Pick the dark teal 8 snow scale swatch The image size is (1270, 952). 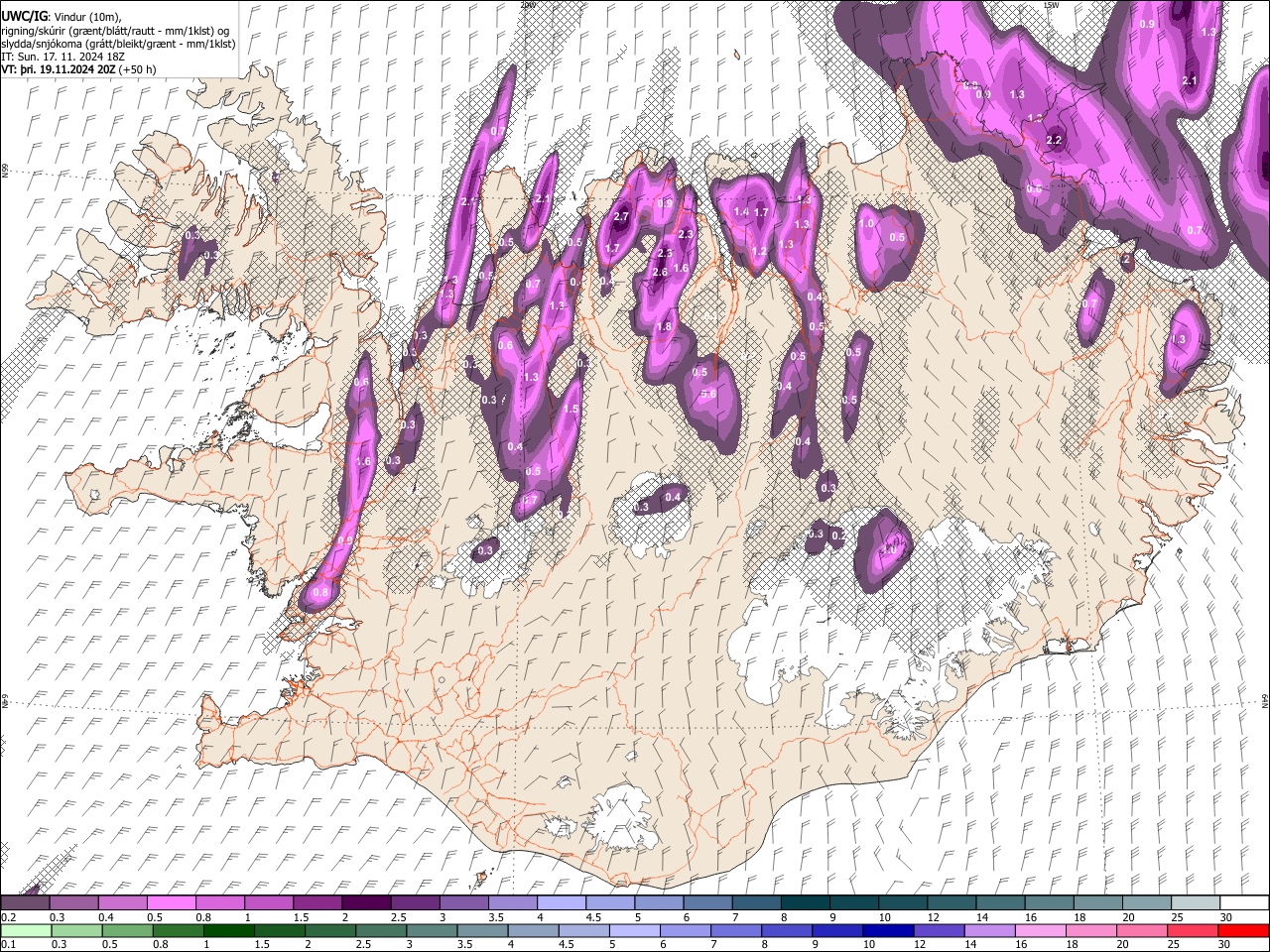click(x=804, y=903)
